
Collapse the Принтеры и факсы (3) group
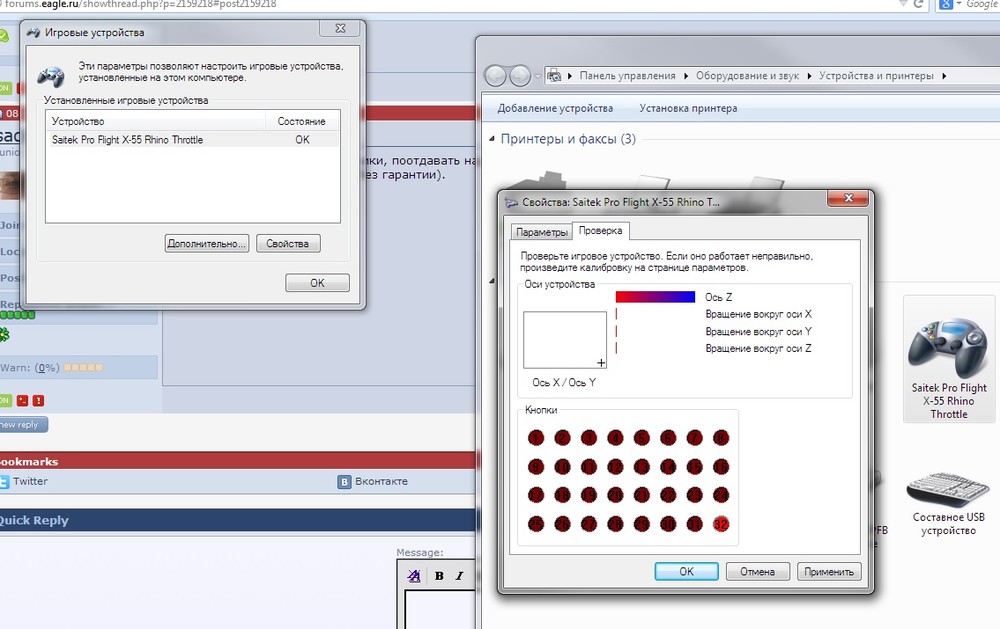pyautogui.click(x=492, y=138)
